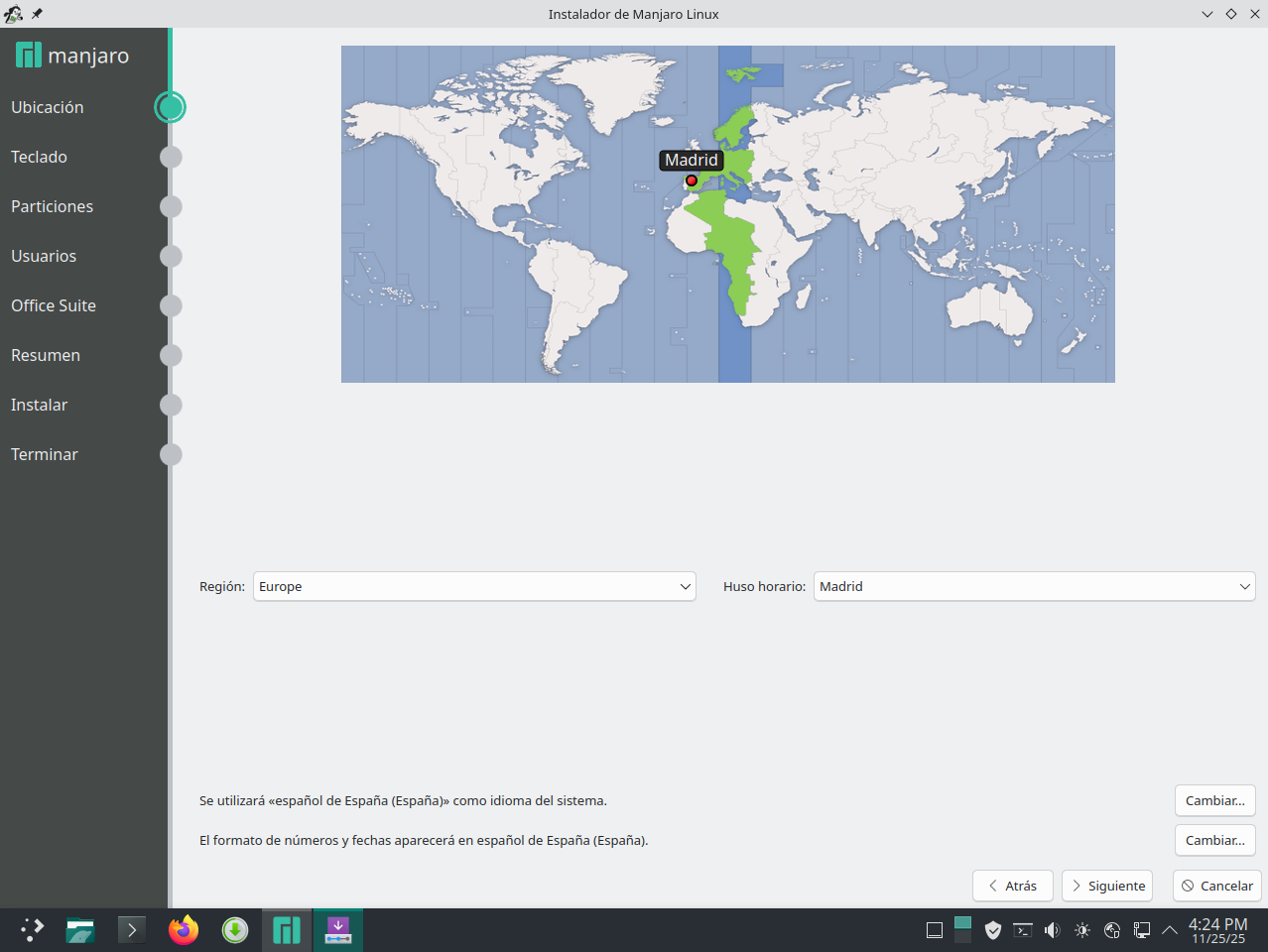Launch the terminal from the taskbar
Image resolution: width=1268 pixels, height=952 pixels.
coord(132,930)
